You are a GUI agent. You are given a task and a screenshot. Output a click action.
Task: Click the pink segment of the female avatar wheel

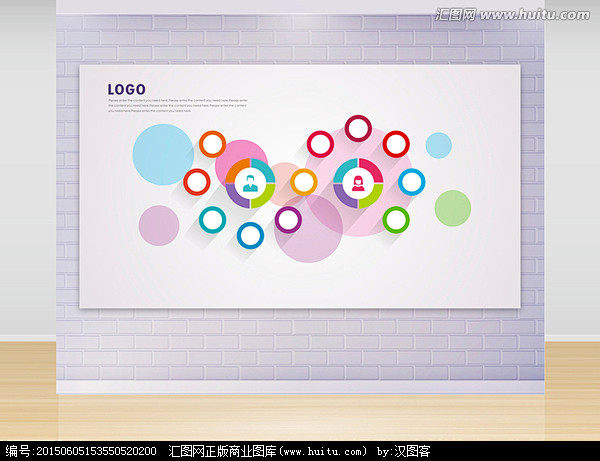coord(372,169)
